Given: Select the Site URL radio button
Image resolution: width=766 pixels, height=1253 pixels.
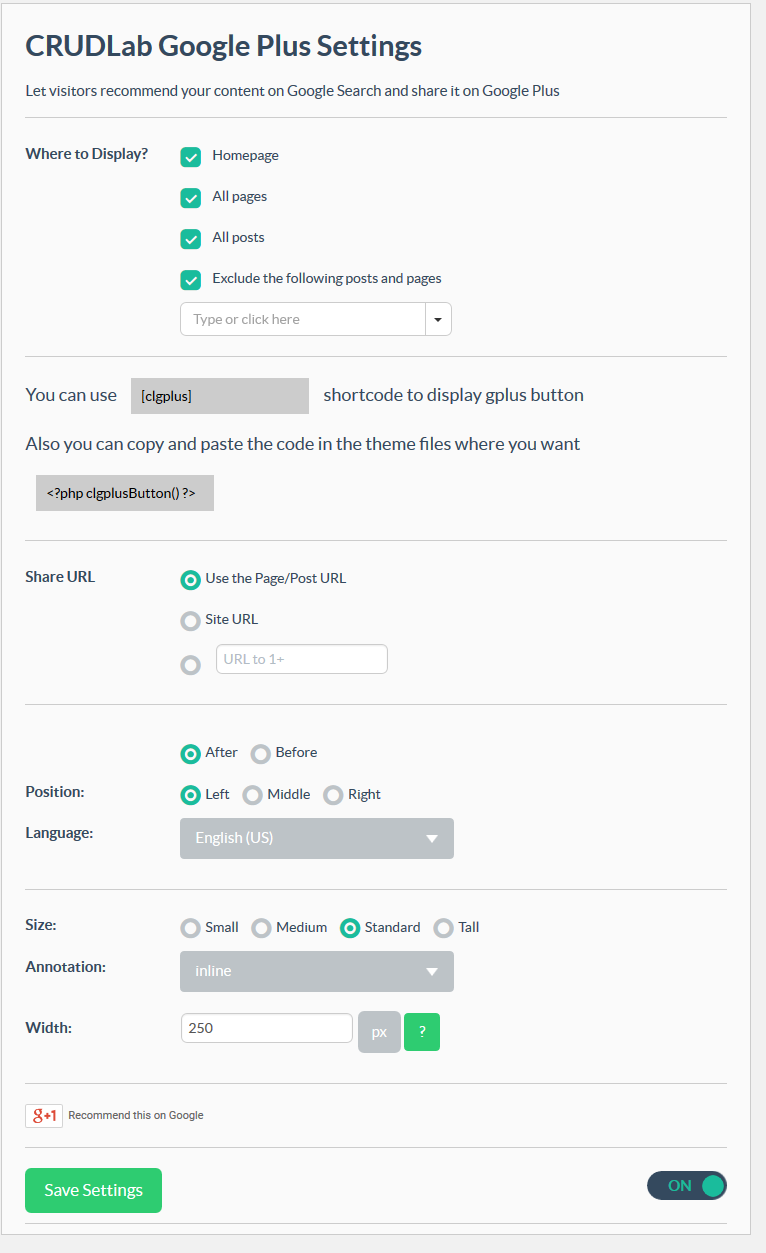Looking at the screenshot, I should (190, 621).
